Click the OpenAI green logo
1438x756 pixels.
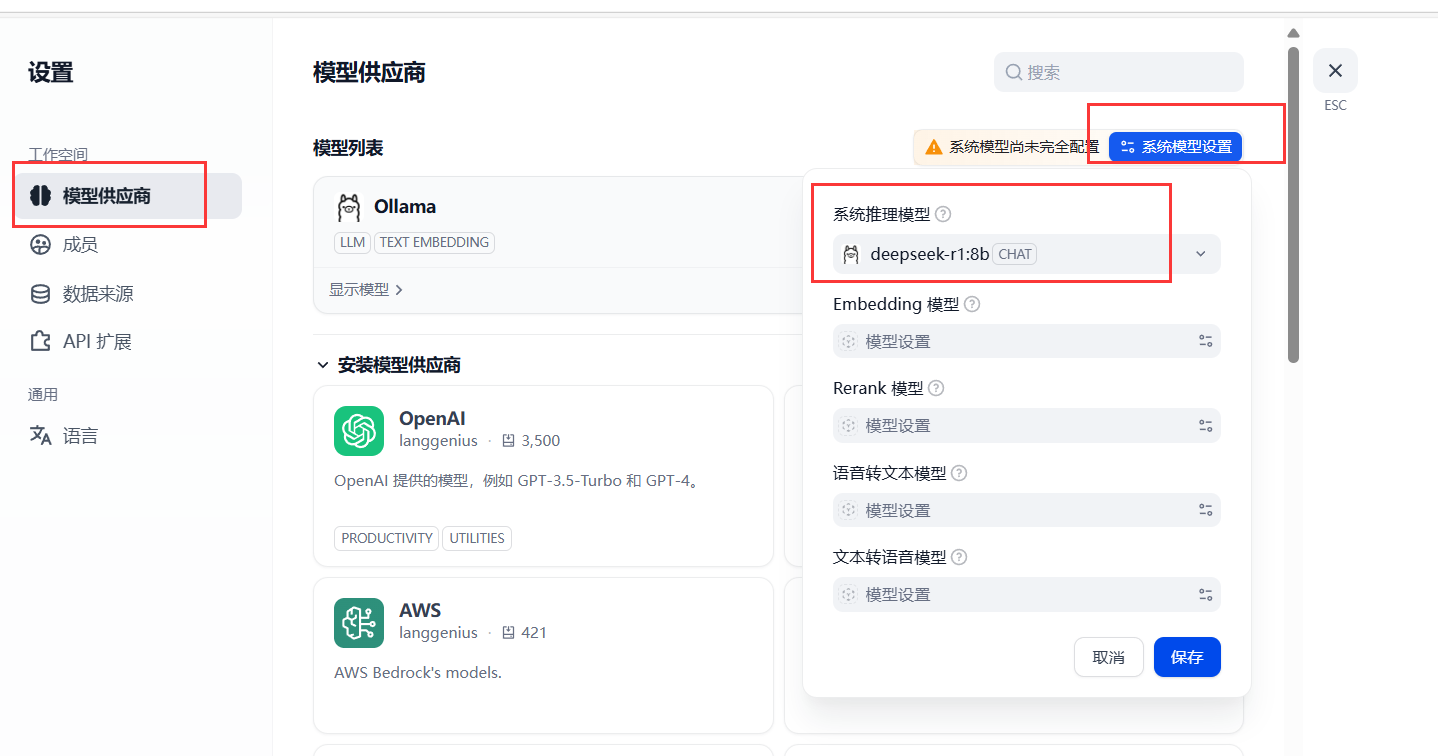pyautogui.click(x=359, y=431)
